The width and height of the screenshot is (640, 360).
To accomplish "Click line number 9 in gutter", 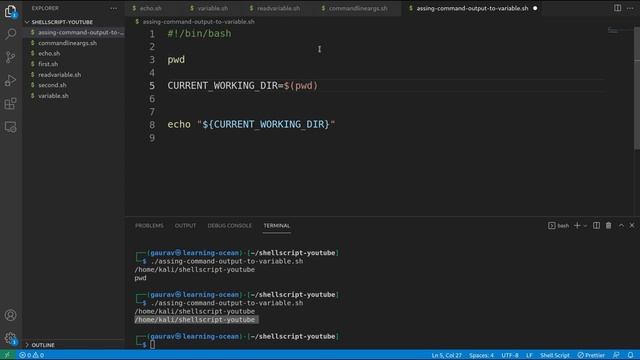I will (152, 138).
